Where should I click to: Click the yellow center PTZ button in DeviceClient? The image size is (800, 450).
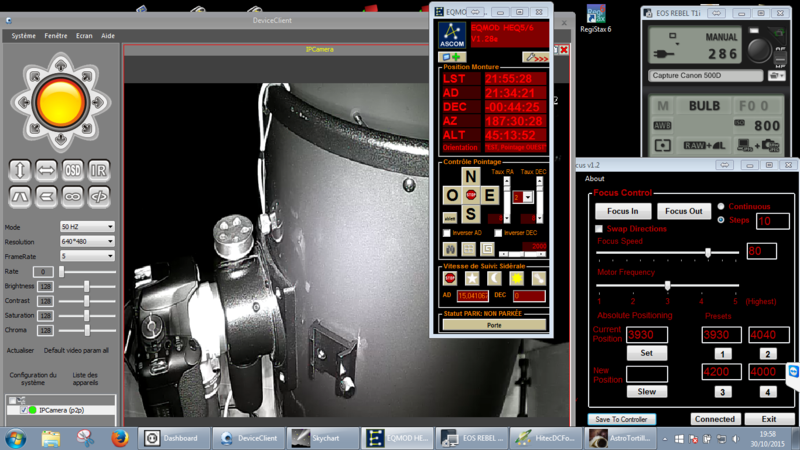(x=60, y=102)
